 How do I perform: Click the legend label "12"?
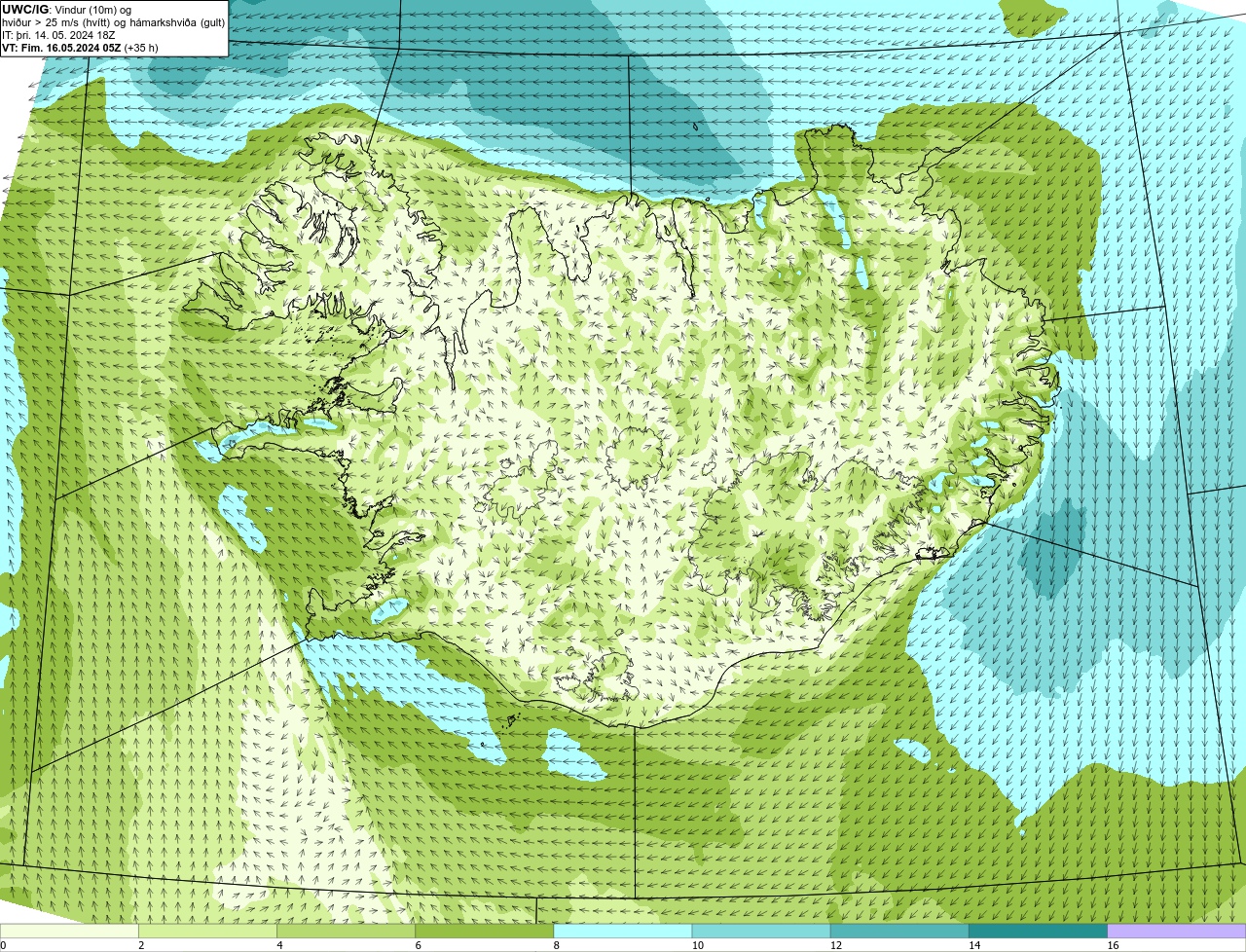tap(835, 945)
